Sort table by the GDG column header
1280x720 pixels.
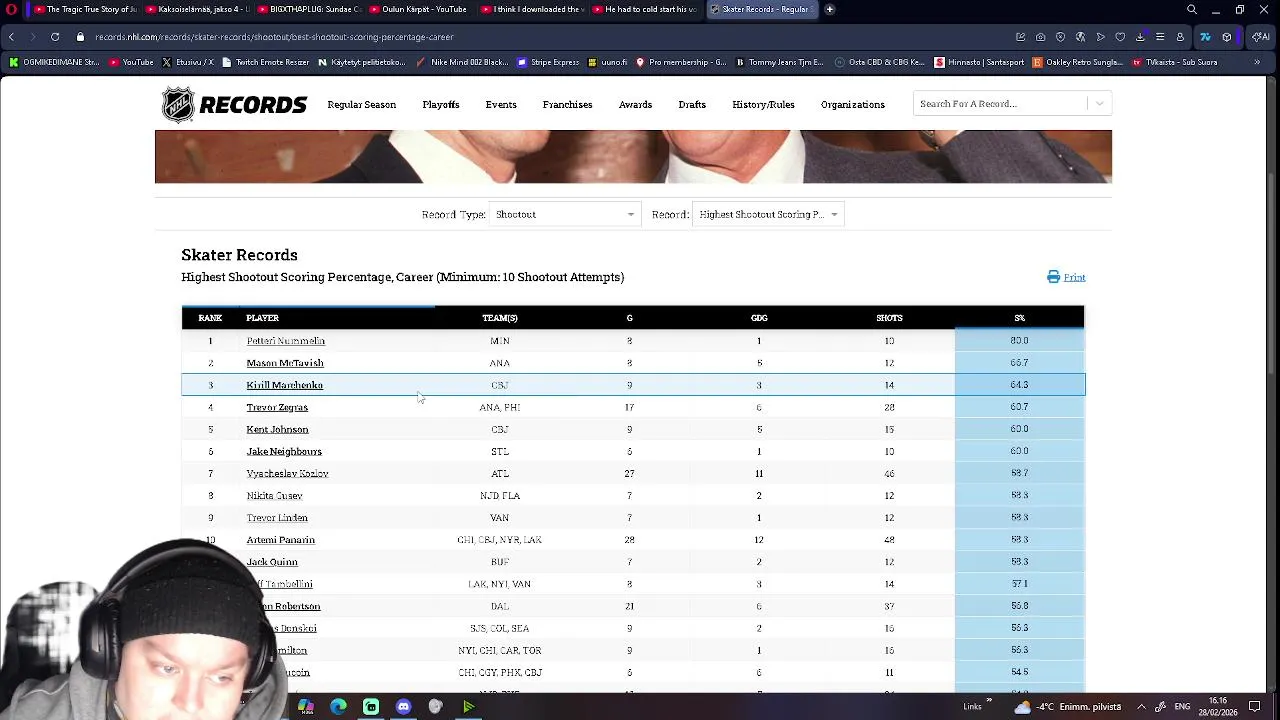(759, 318)
